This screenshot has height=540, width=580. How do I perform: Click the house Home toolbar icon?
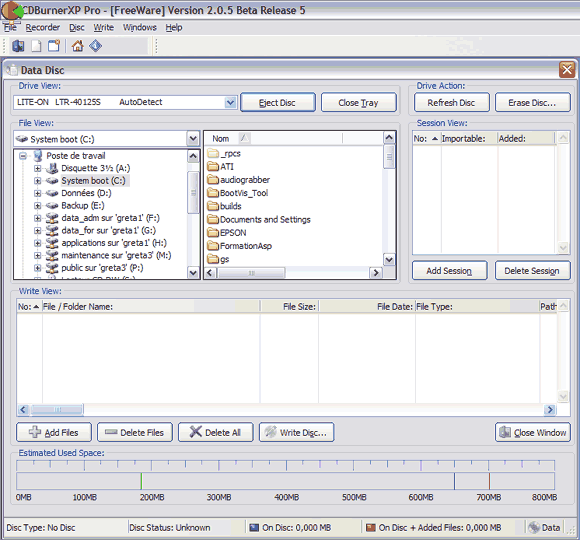point(78,46)
